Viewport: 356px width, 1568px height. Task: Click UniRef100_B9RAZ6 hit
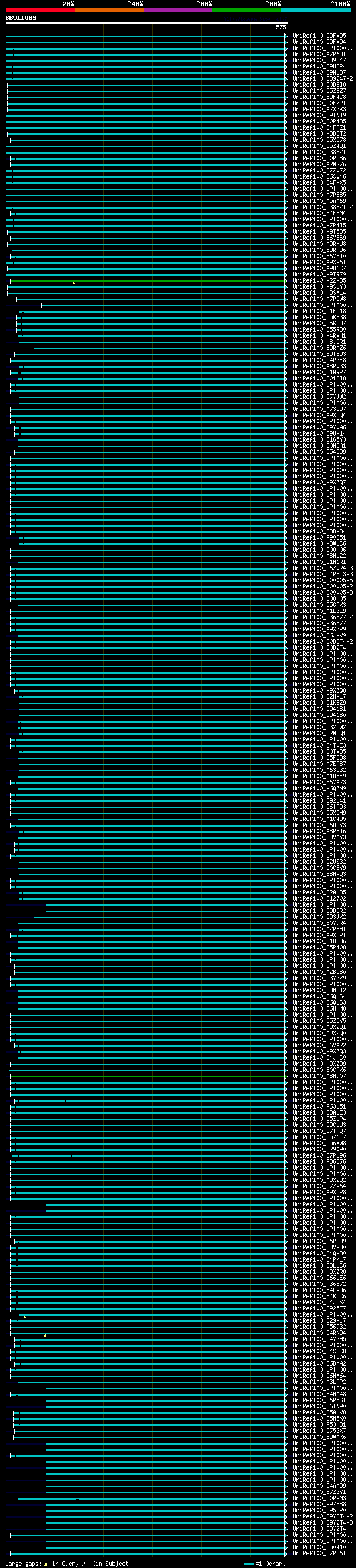pos(319,348)
